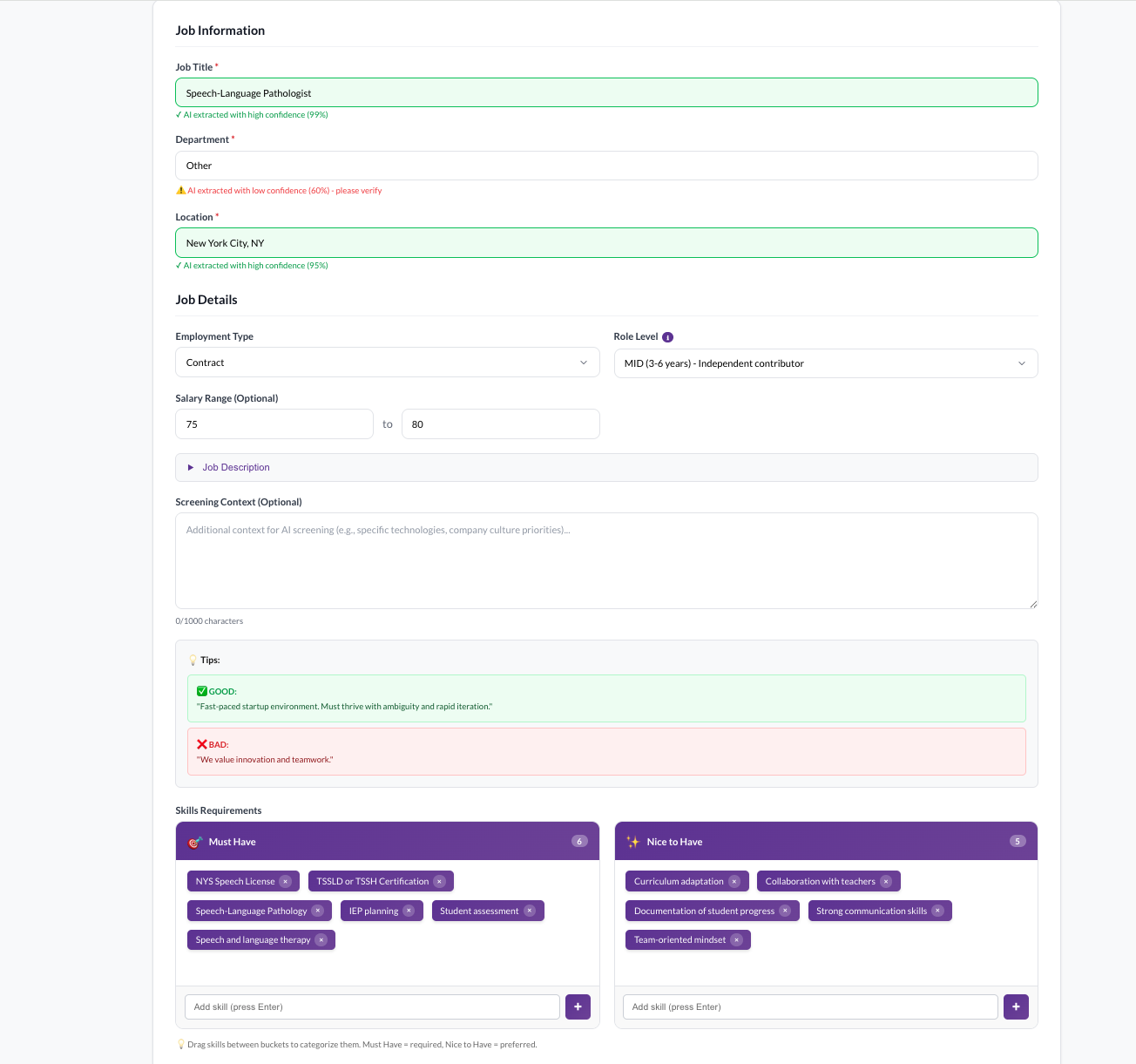Click the Must Have target icon
1136x1064 pixels.
click(195, 842)
